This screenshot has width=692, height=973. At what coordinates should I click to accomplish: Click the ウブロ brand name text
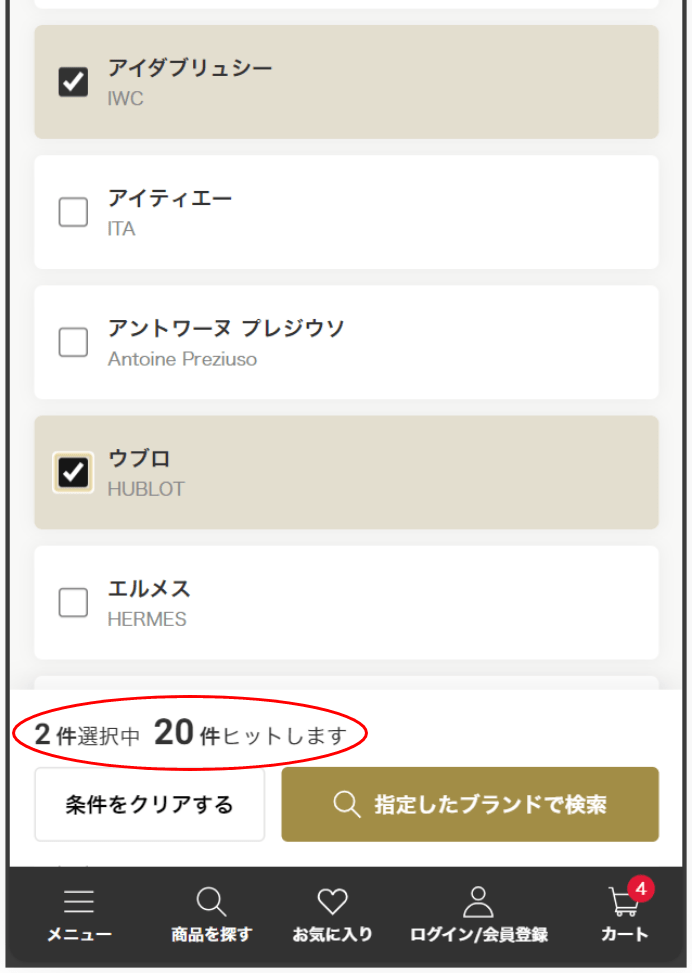(x=139, y=459)
